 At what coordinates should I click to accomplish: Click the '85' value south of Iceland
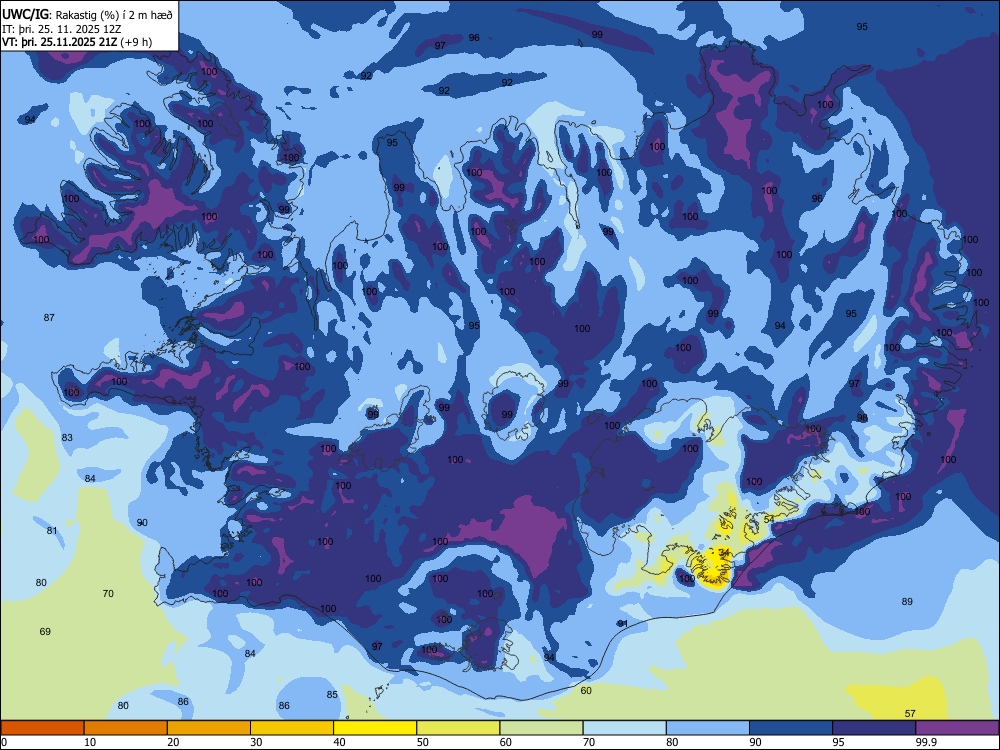332,695
